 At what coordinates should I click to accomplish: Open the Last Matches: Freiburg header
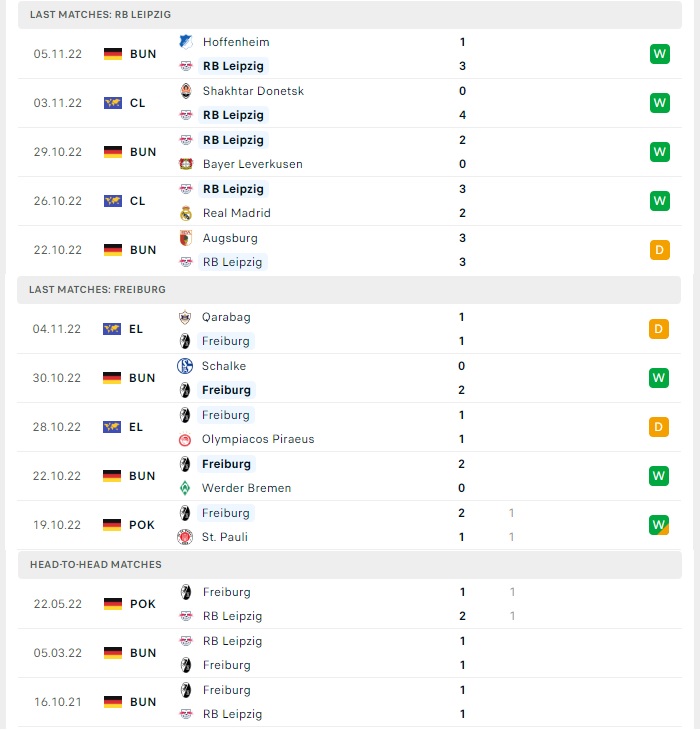(x=349, y=290)
